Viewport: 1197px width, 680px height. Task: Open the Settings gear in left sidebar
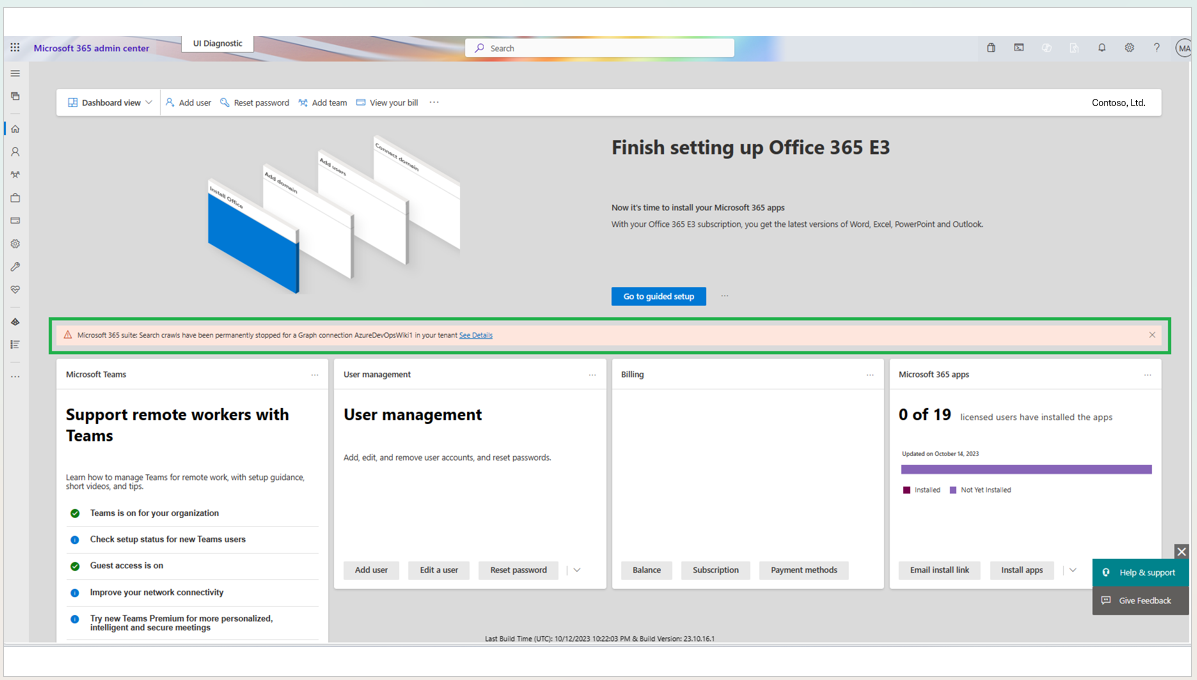pyautogui.click(x=15, y=244)
